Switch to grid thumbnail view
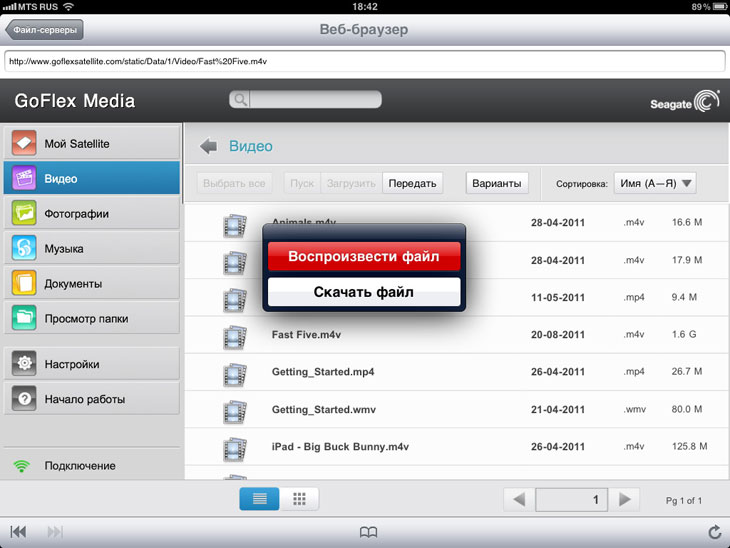Viewport: 730px width, 548px height. click(299, 499)
